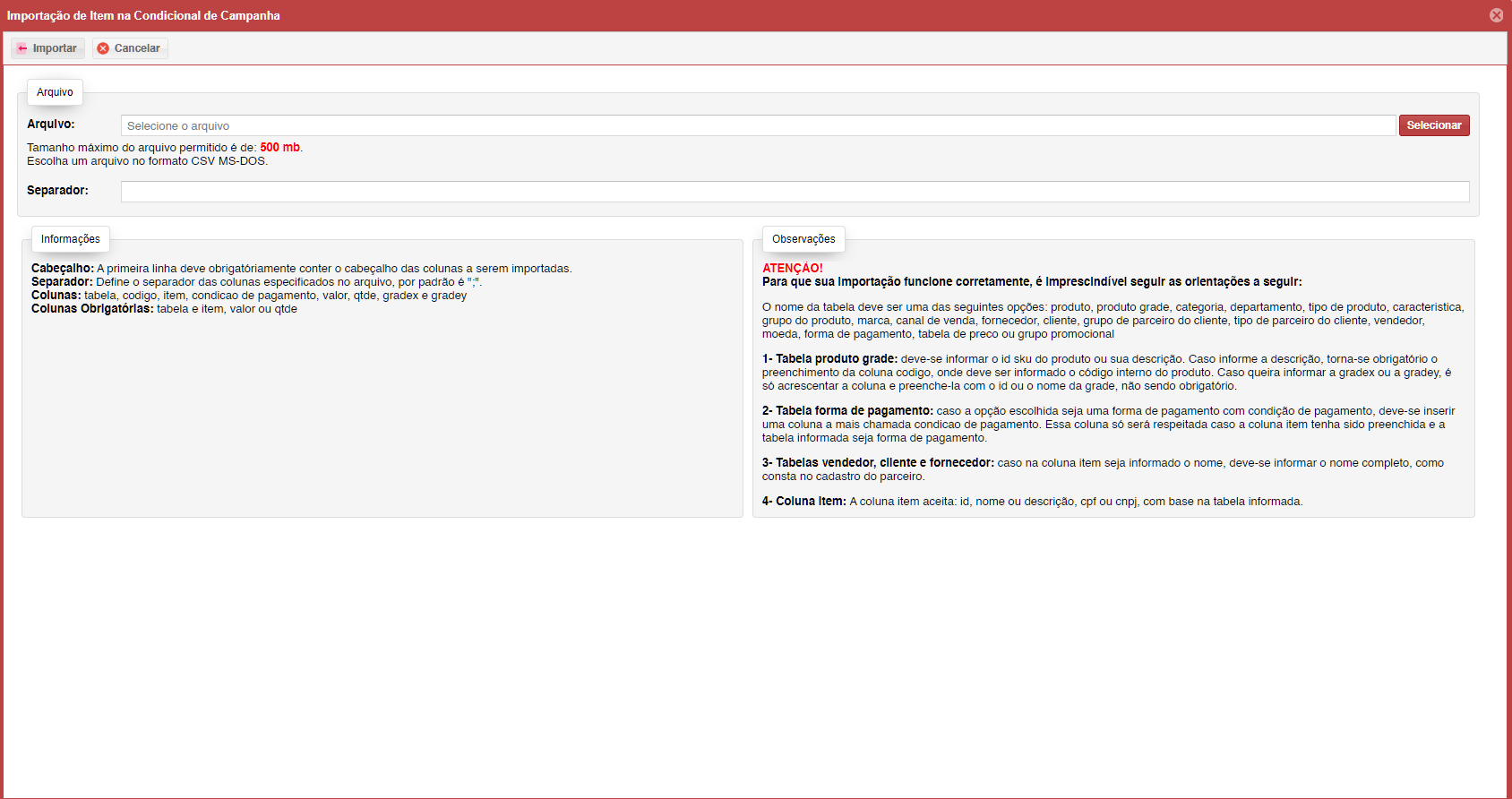
Task: Click the red '500 mb' size text
Action: [279, 148]
